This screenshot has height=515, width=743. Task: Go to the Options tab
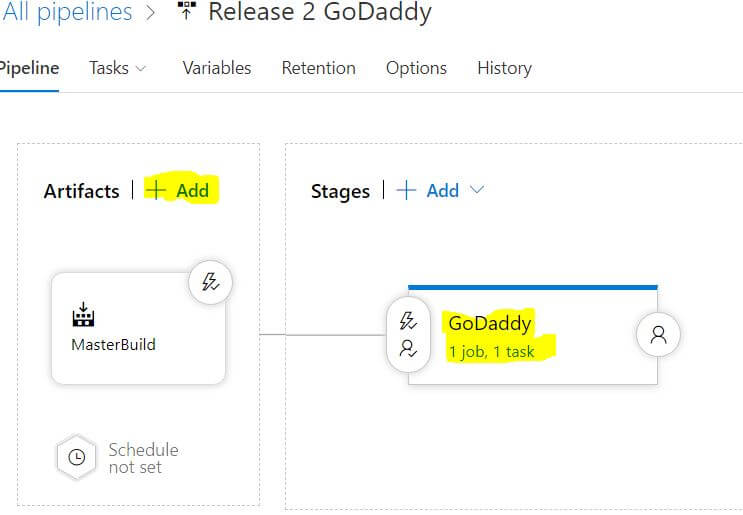pyautogui.click(x=416, y=68)
